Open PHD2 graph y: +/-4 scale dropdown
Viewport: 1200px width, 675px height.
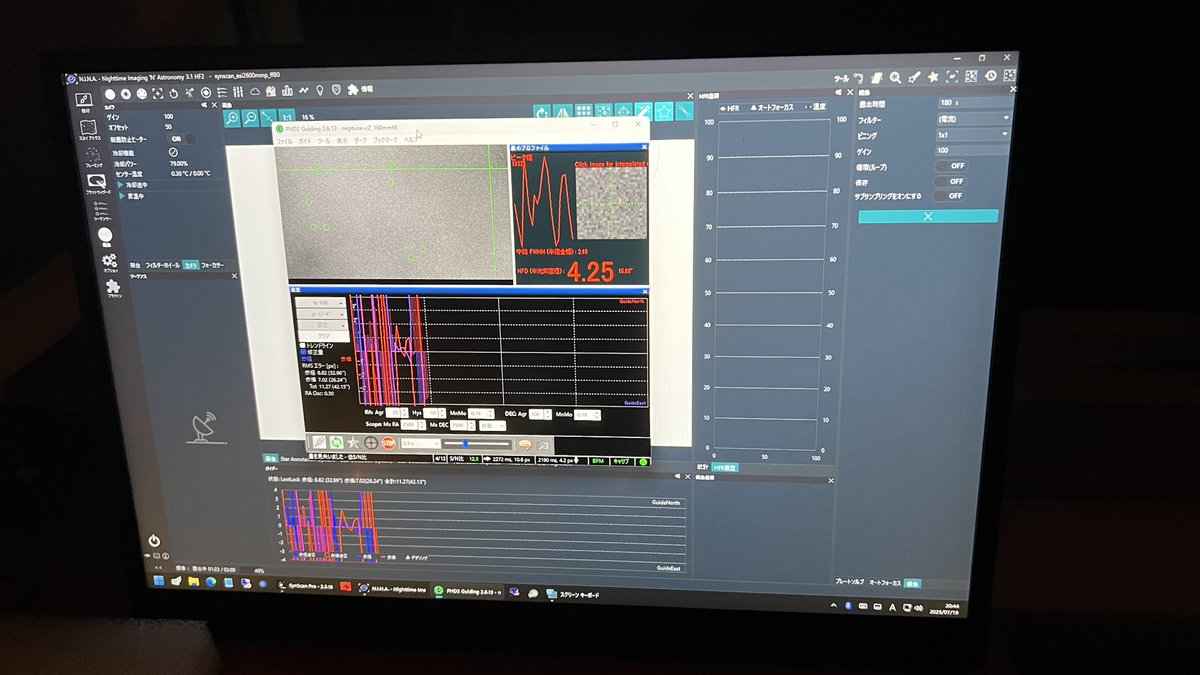tap(321, 314)
